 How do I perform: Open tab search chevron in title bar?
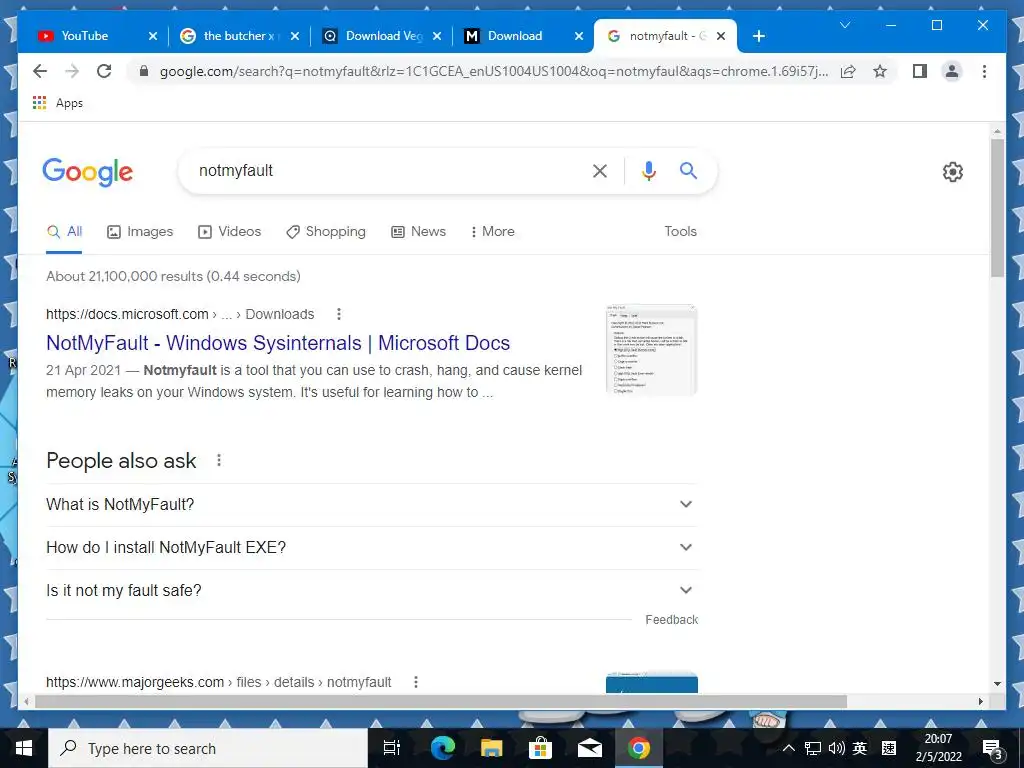(844, 25)
